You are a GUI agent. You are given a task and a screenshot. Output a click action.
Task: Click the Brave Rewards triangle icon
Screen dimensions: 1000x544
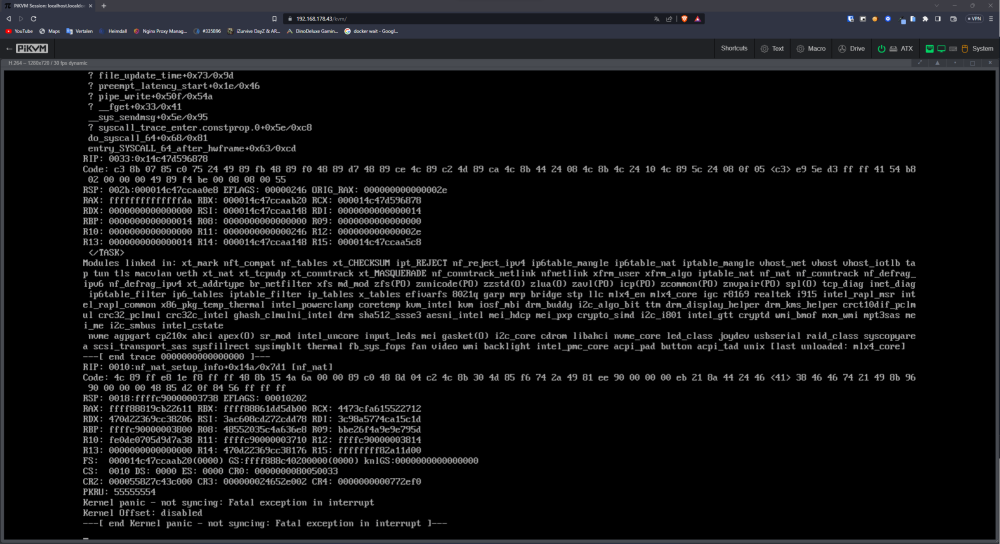pos(698,19)
